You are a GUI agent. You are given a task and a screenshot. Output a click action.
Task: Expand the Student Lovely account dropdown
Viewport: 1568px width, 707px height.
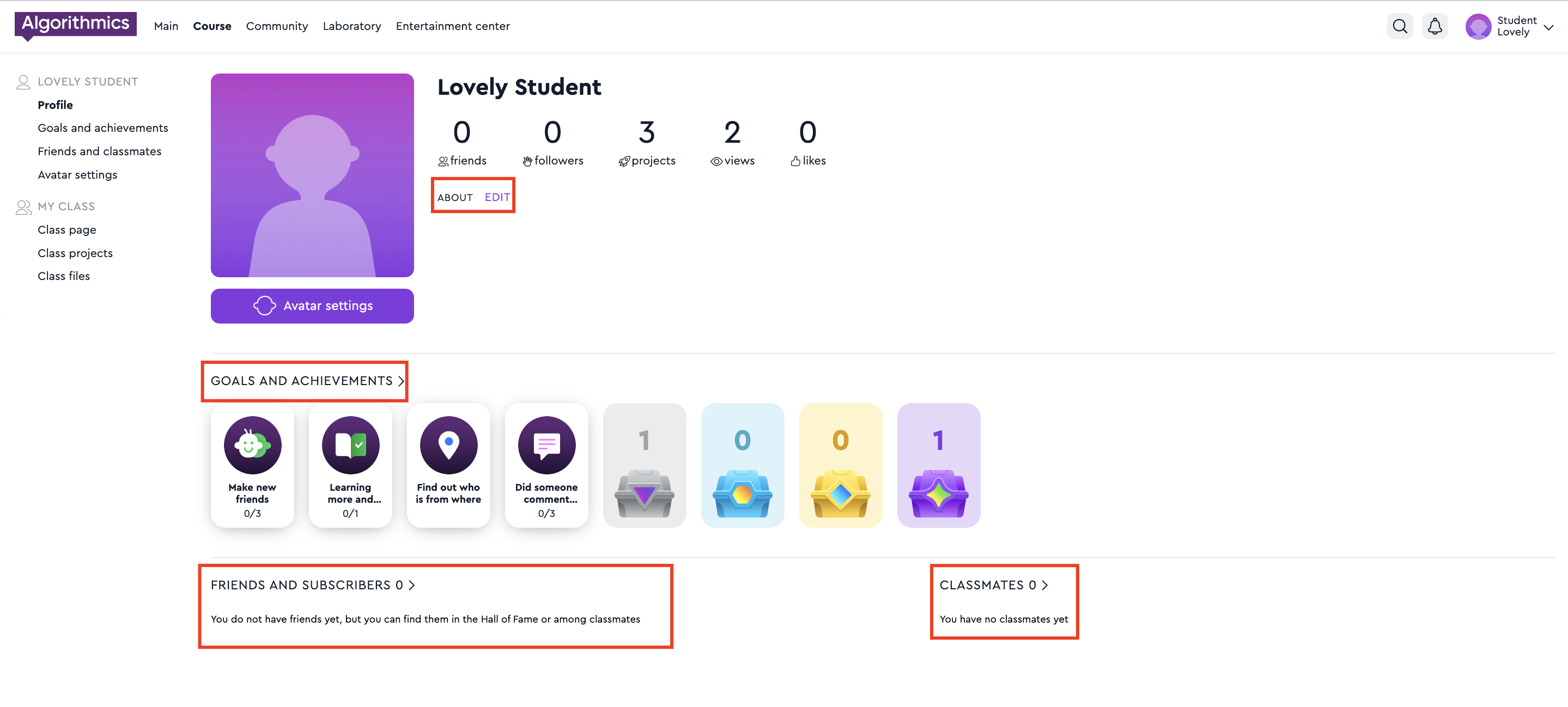click(1548, 27)
